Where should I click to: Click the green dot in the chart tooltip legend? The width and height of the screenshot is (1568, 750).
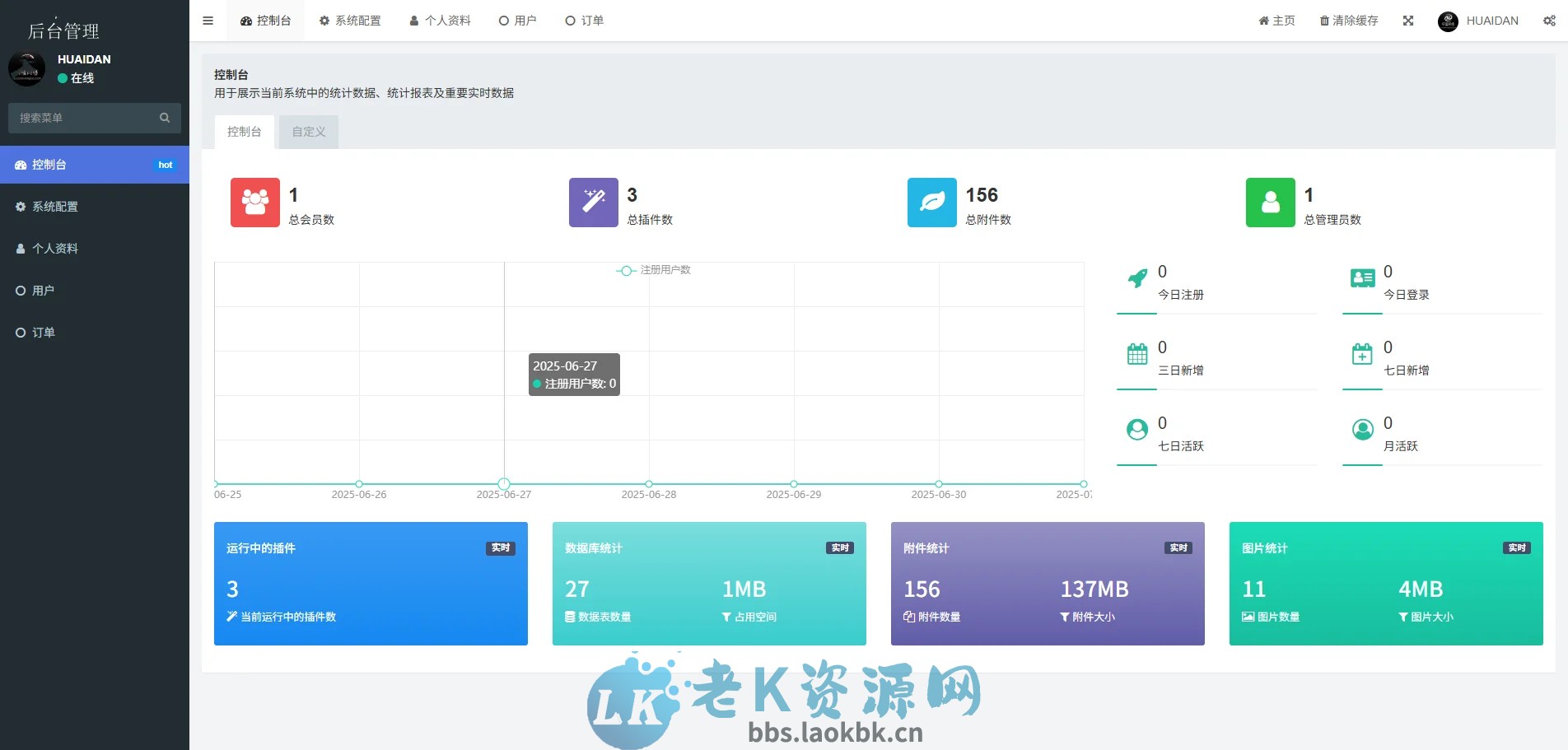coord(536,384)
